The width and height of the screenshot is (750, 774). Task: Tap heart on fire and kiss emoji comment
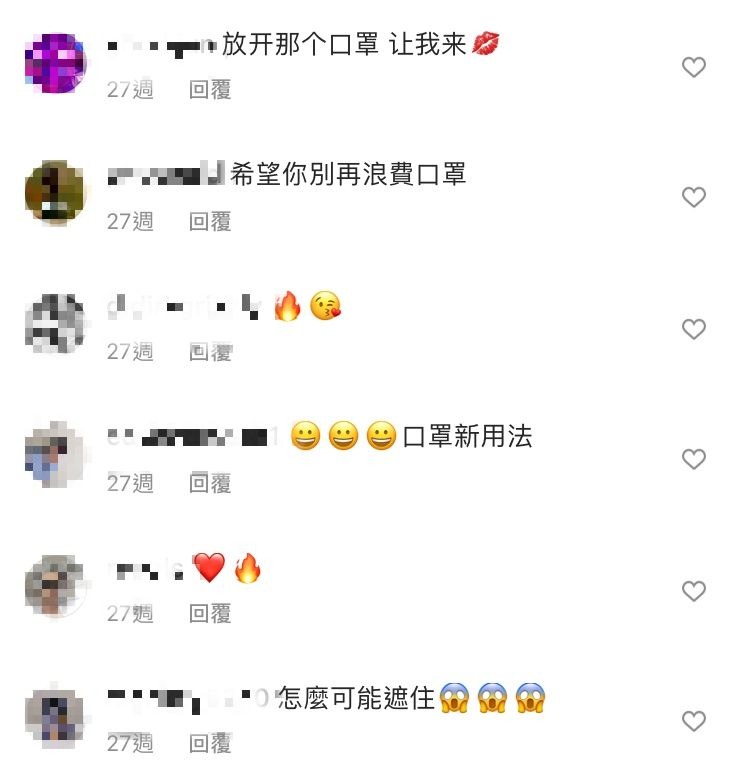(x=693, y=329)
